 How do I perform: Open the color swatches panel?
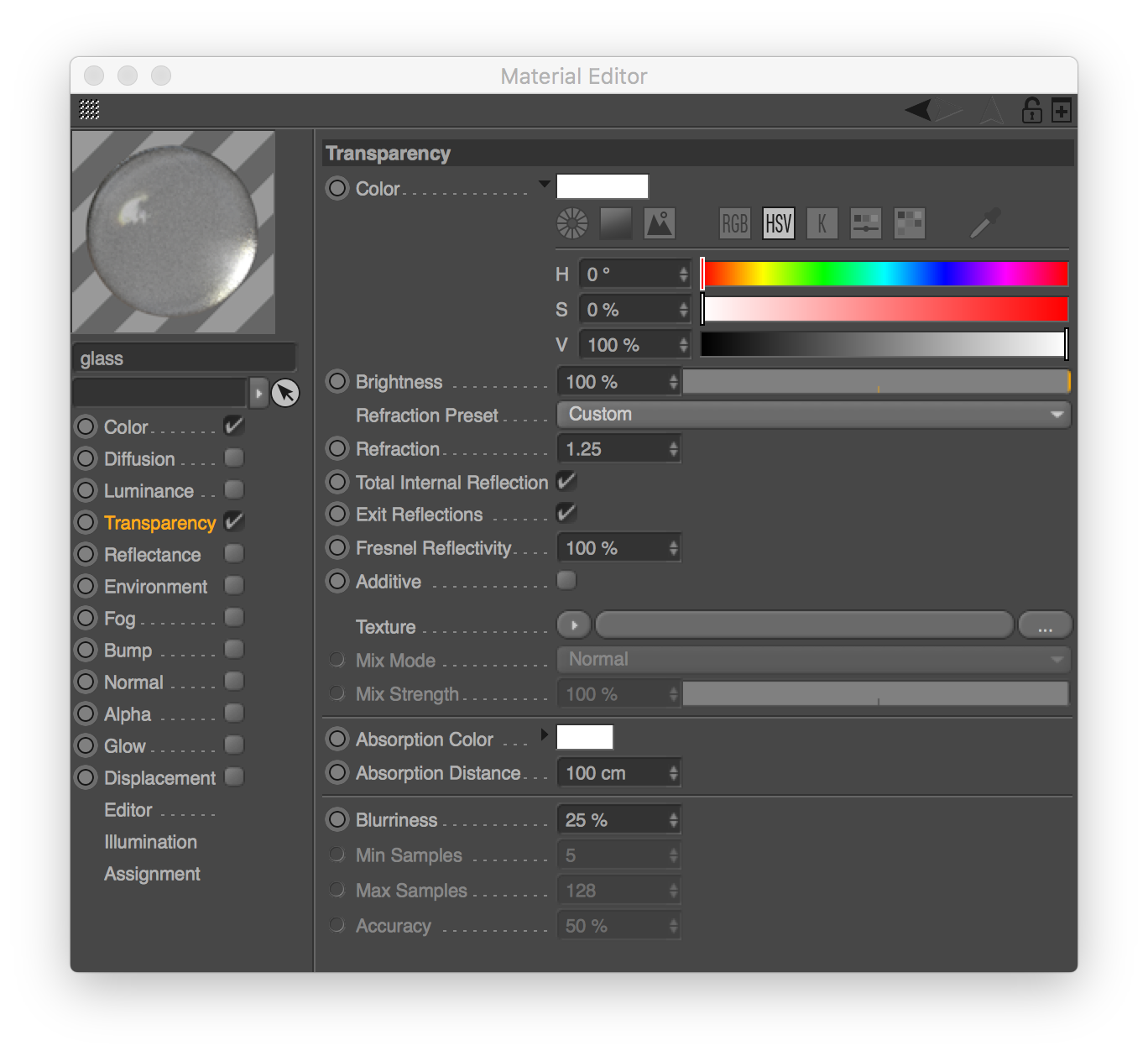click(x=909, y=223)
